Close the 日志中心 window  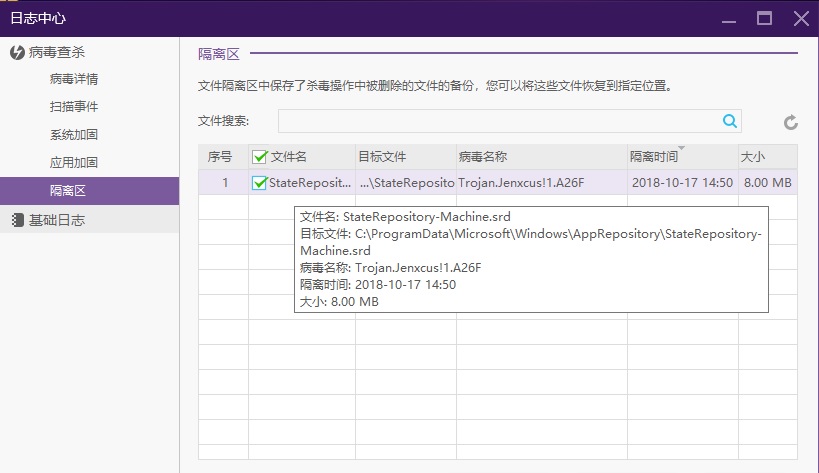pyautogui.click(x=801, y=19)
